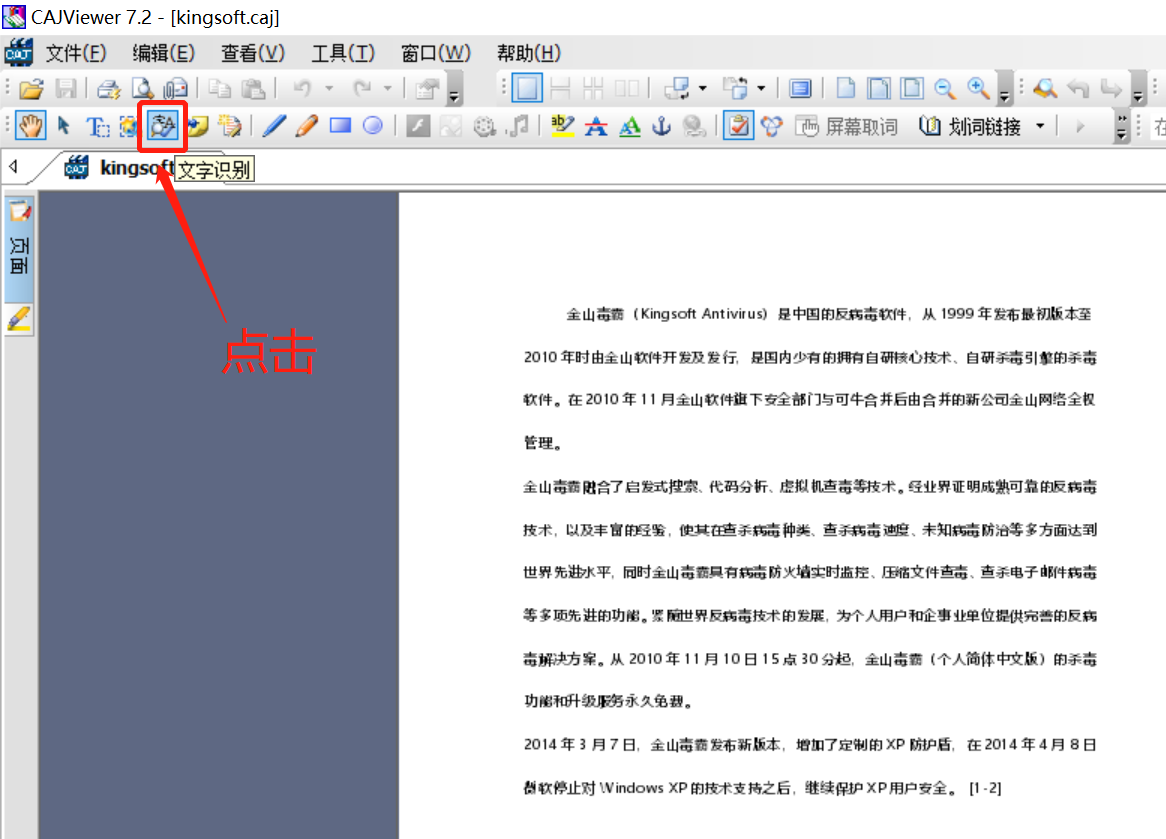Select the strikethrough text tool
The image size is (1166, 839).
coord(596,126)
